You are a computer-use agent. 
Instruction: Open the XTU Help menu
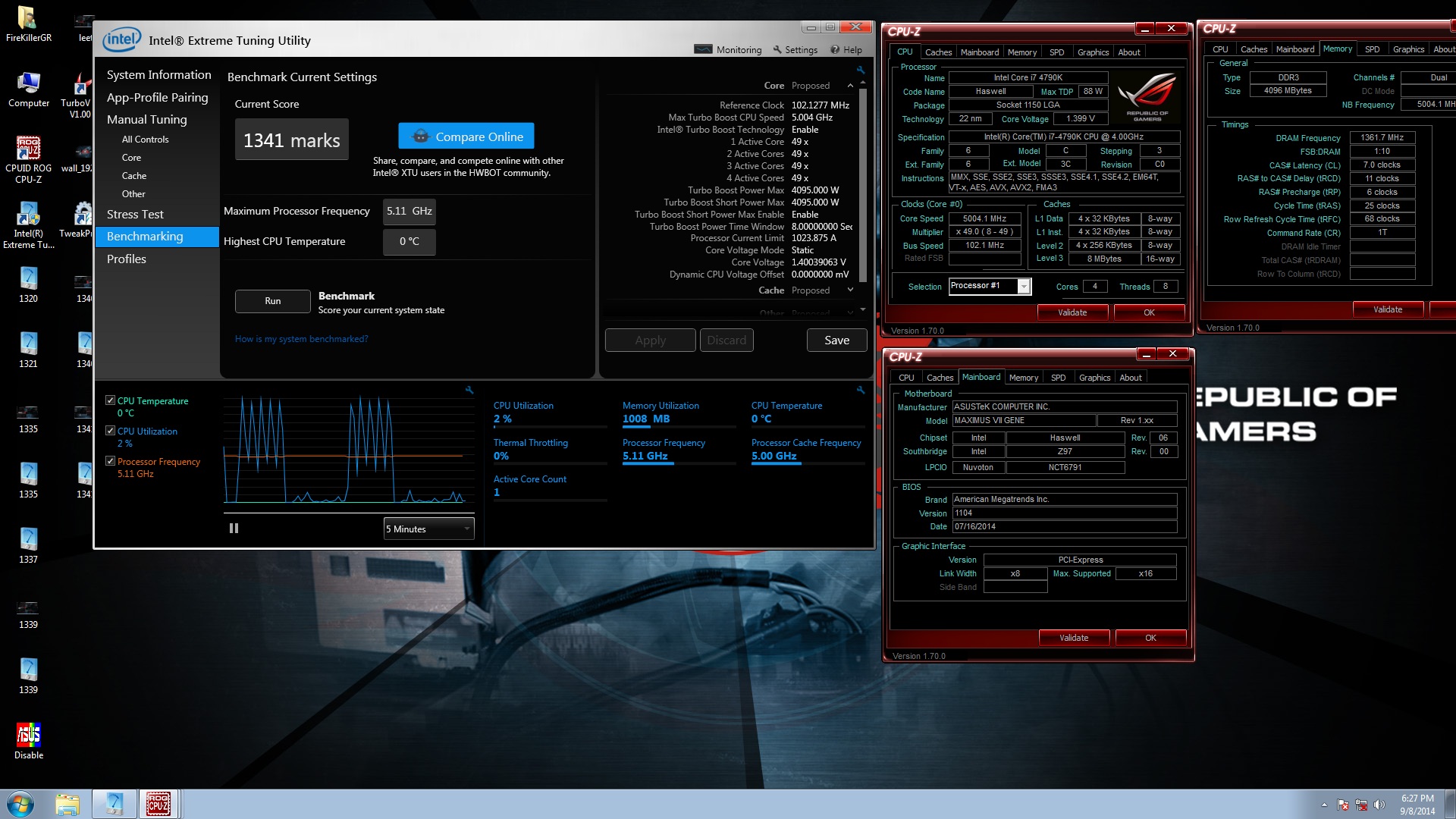pyautogui.click(x=846, y=50)
